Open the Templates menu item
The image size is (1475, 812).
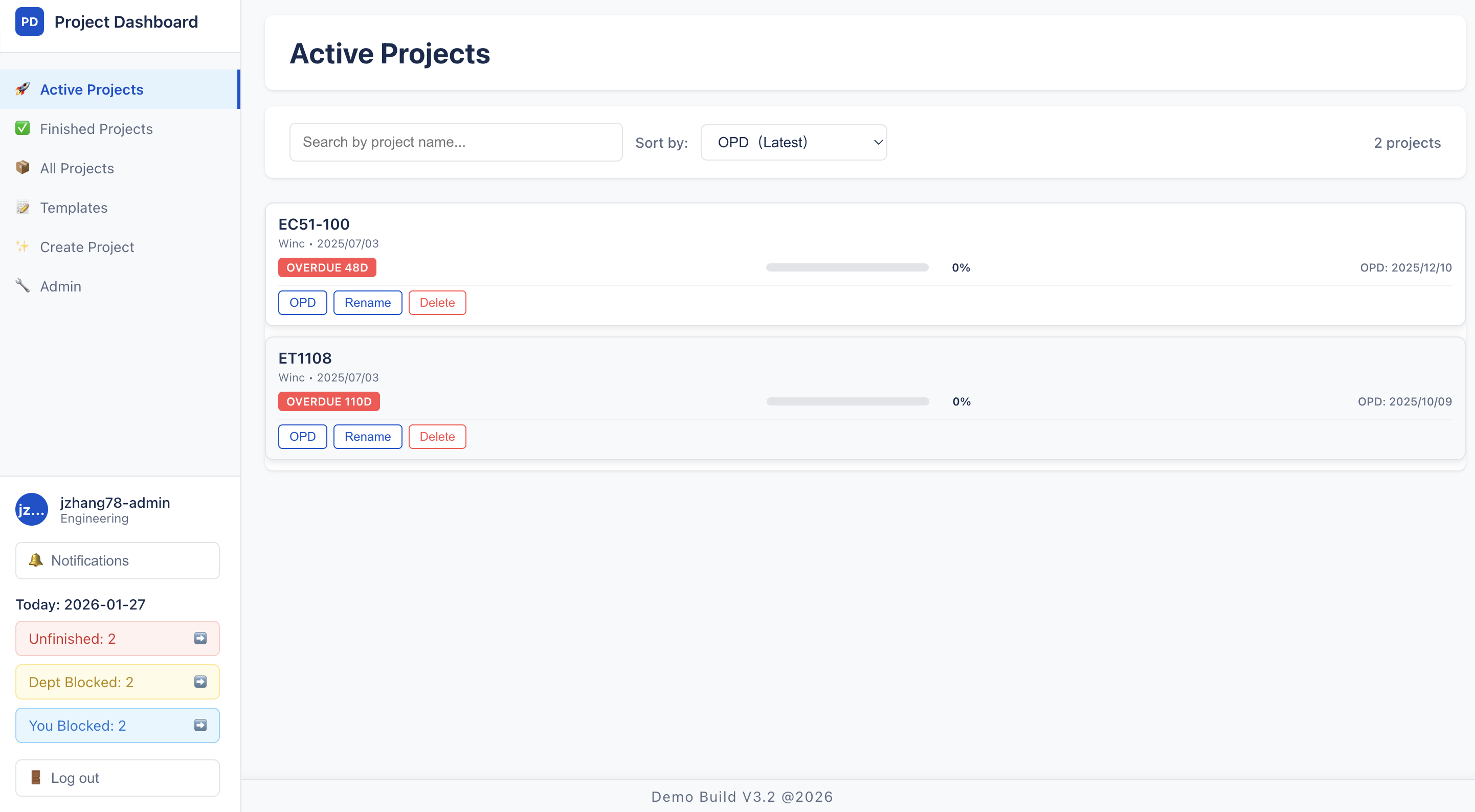tap(74, 207)
